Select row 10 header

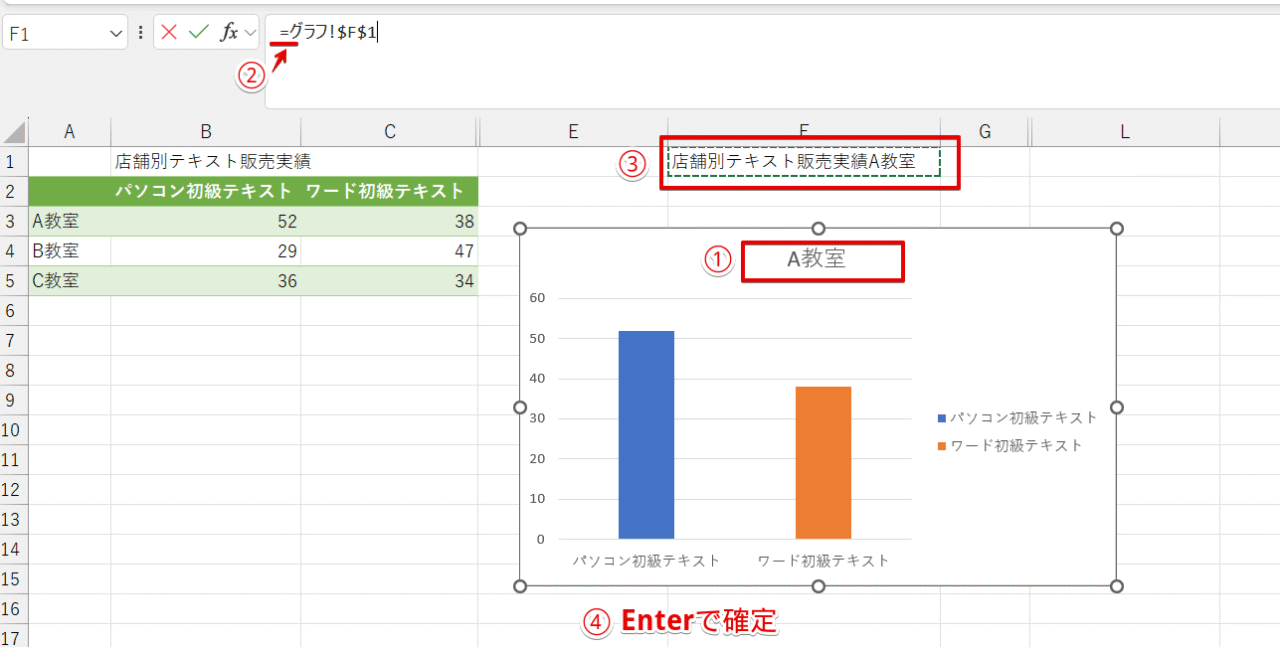(14, 430)
